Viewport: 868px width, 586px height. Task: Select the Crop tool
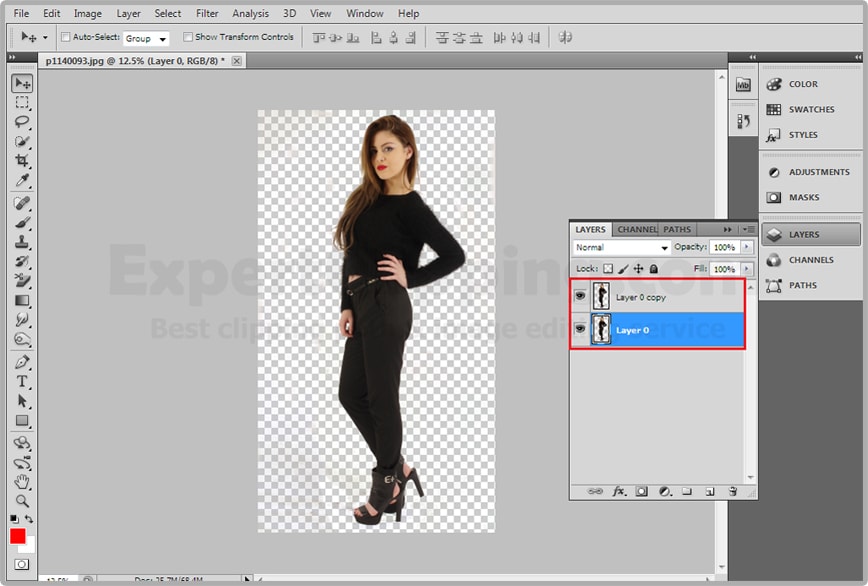(22, 161)
